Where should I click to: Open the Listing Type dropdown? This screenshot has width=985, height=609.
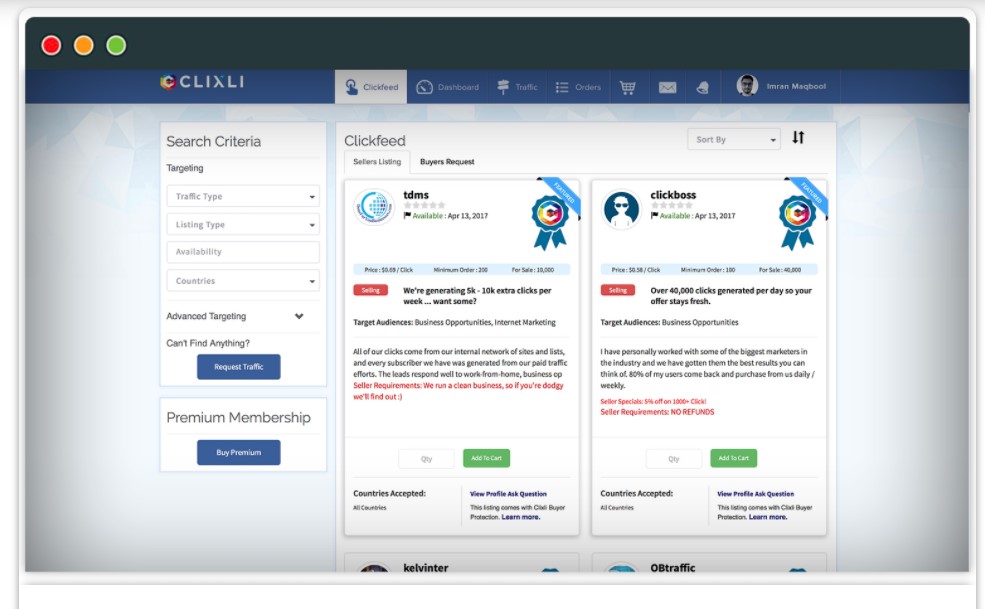(243, 225)
